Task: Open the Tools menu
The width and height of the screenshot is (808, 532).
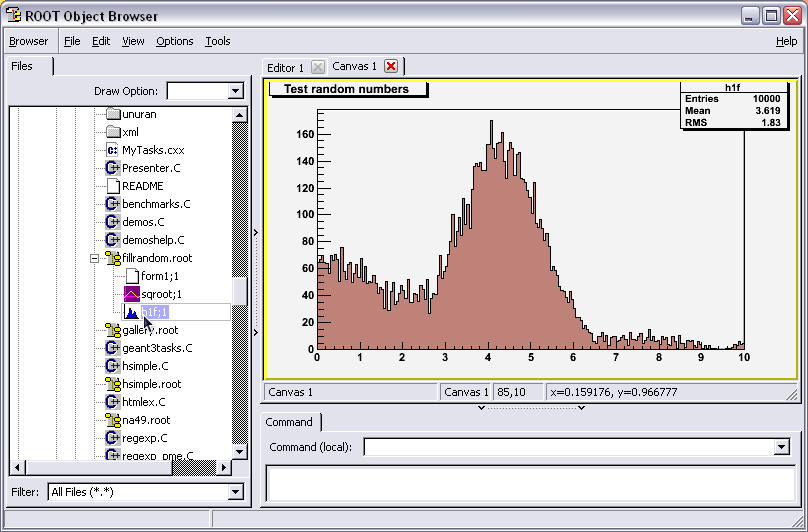Action: click(217, 41)
